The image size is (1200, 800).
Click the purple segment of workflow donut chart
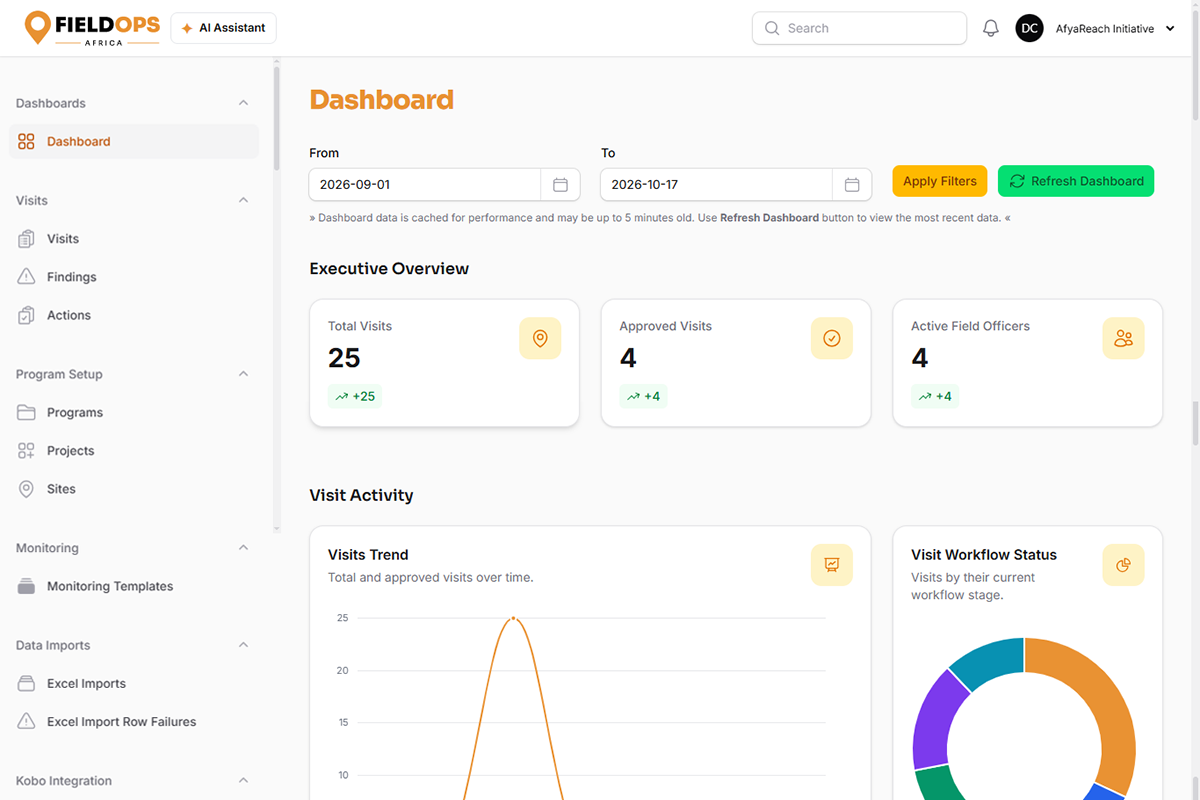click(x=935, y=720)
